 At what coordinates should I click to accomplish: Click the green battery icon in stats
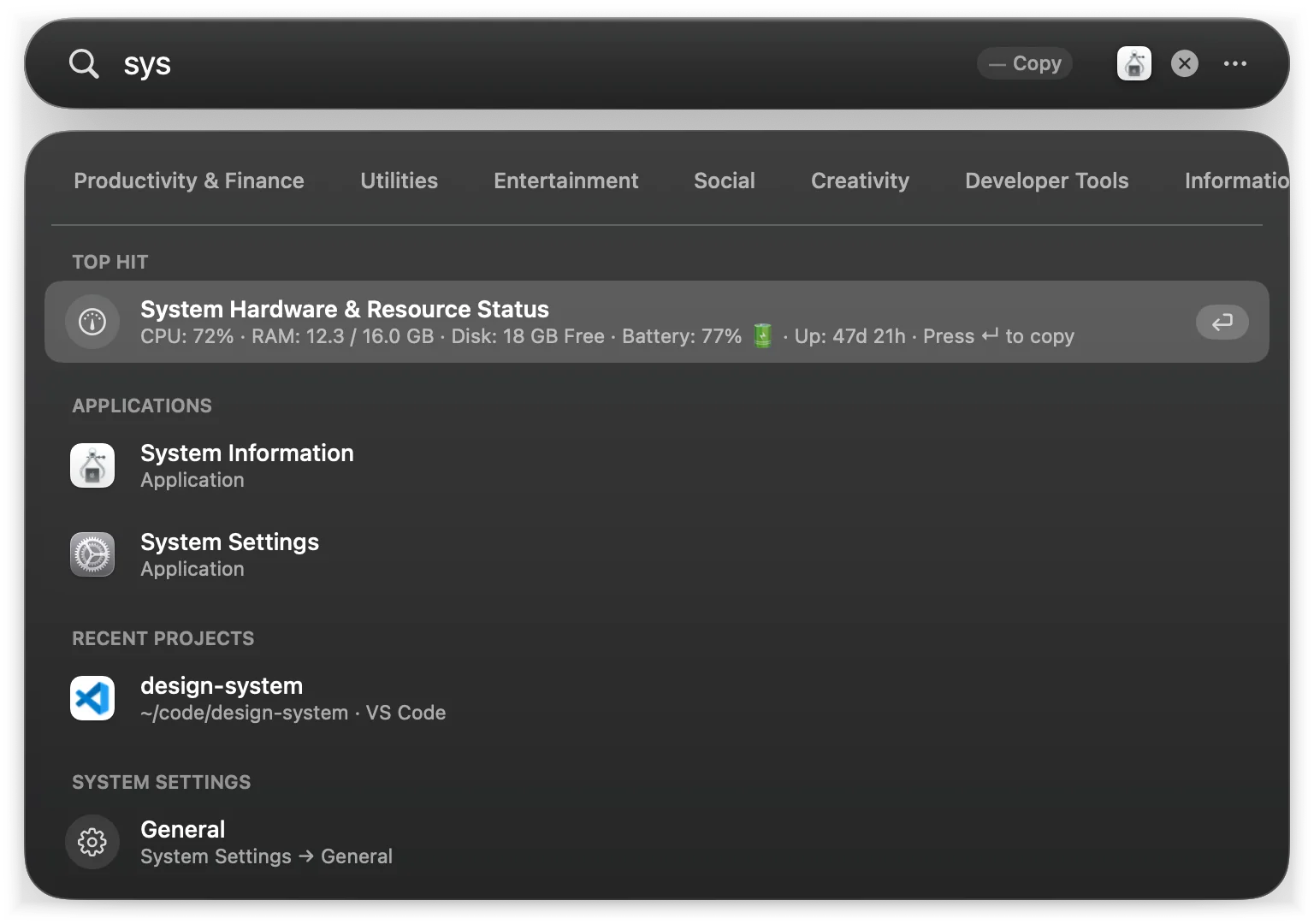[x=762, y=336]
